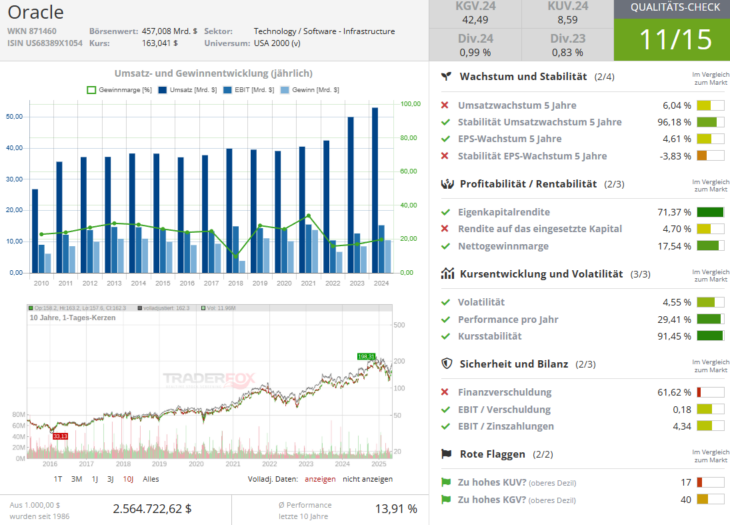This screenshot has width=730, height=525.
Task: Select the Alles chart timeframe
Action: pos(151,479)
